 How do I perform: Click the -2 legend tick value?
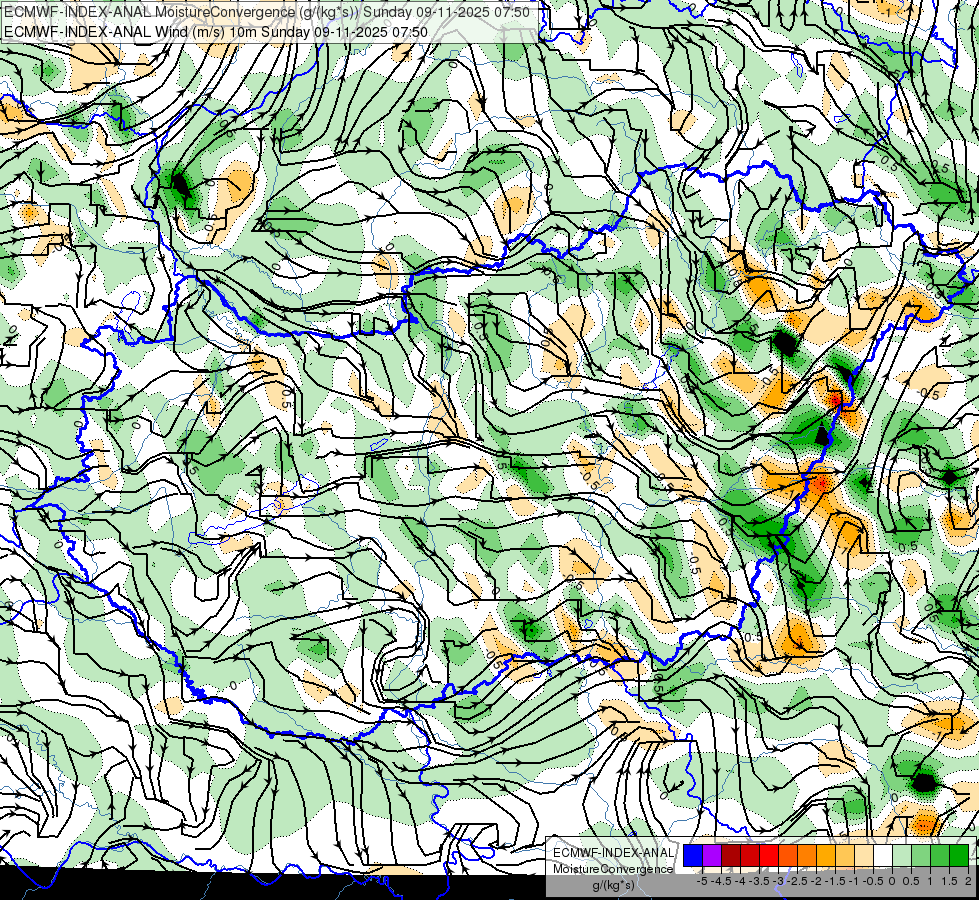pos(816,881)
